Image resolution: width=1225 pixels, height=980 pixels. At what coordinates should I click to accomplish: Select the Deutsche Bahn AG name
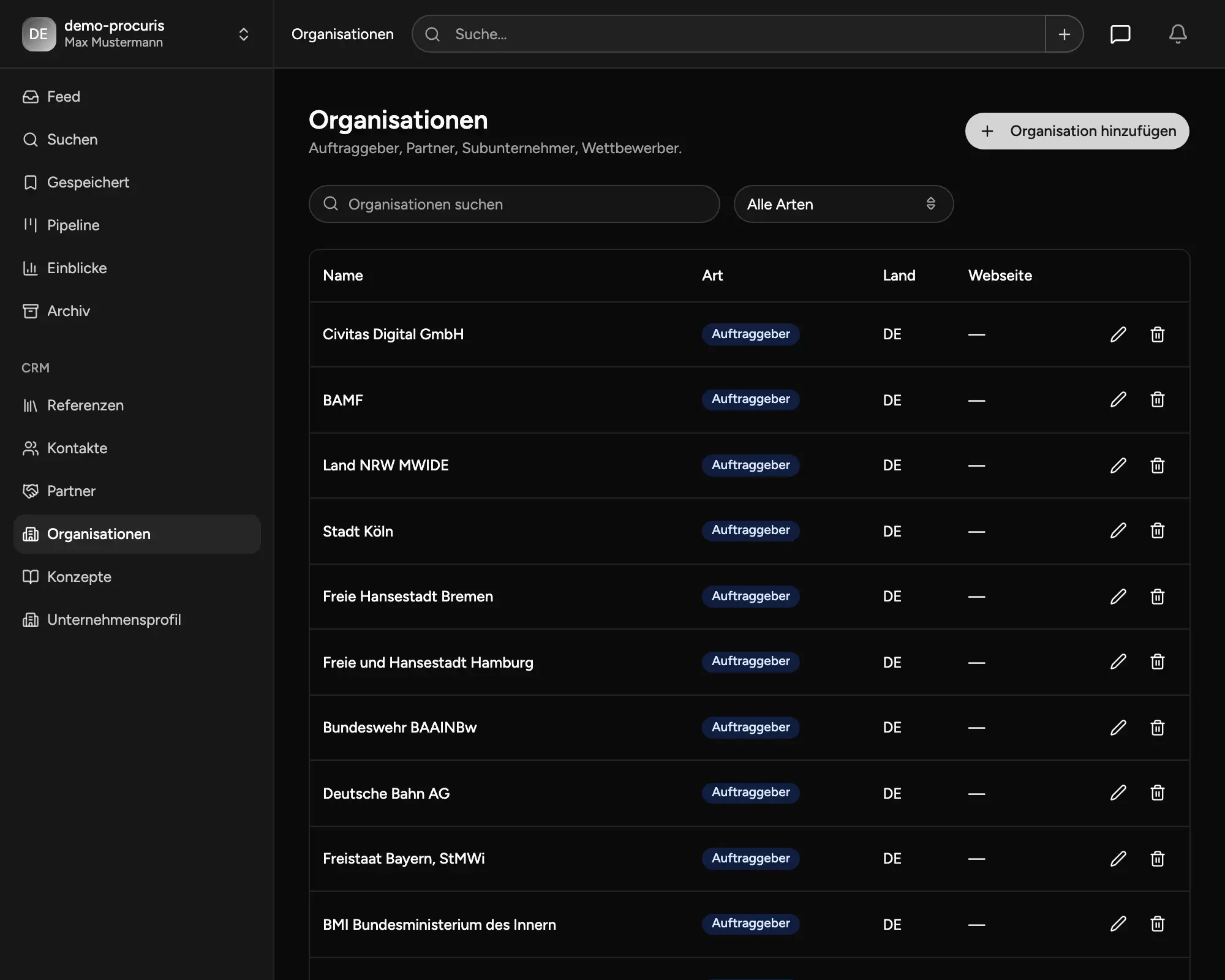pyautogui.click(x=386, y=793)
